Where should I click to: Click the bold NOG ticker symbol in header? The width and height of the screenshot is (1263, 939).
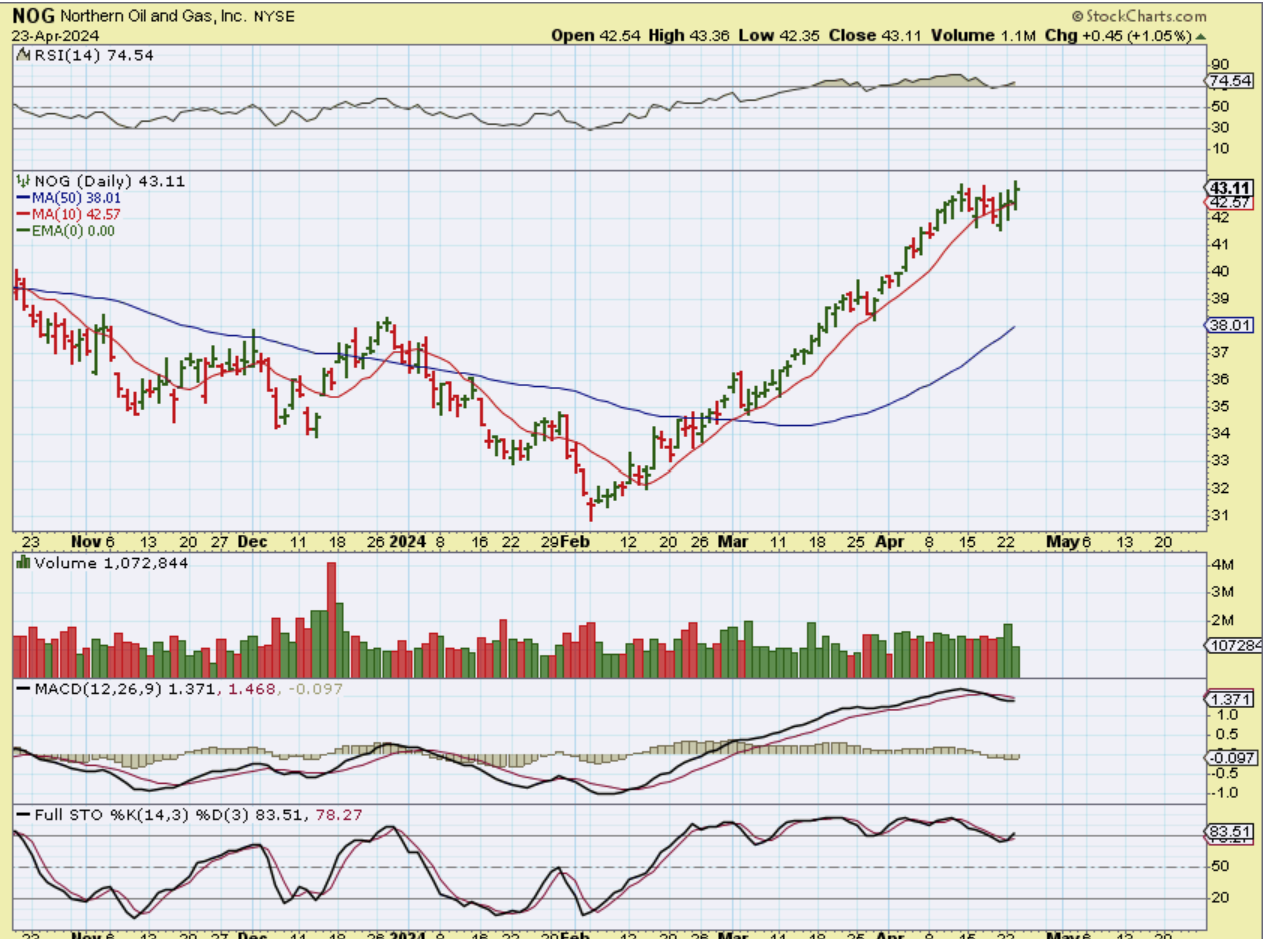tap(32, 16)
